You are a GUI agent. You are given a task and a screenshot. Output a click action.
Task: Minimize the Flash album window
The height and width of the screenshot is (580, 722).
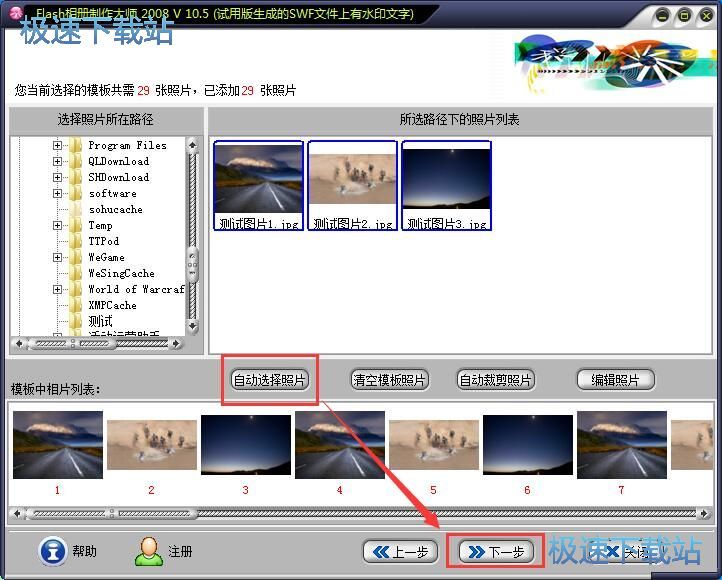pos(662,16)
